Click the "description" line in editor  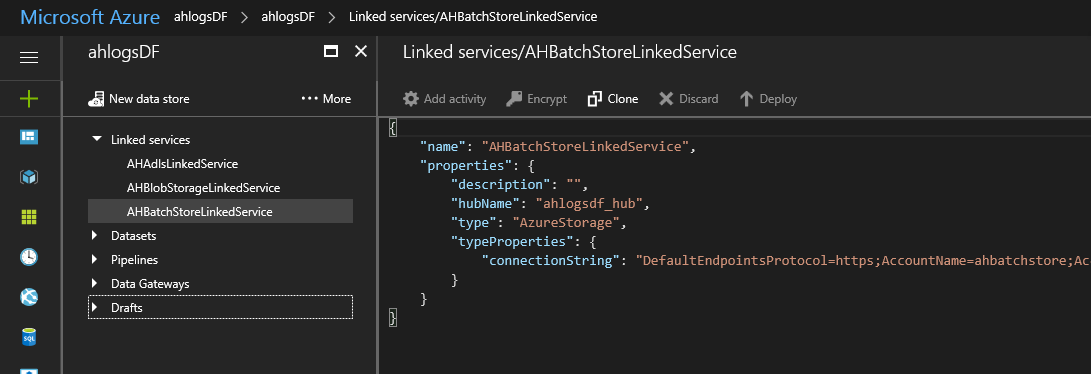click(x=520, y=185)
